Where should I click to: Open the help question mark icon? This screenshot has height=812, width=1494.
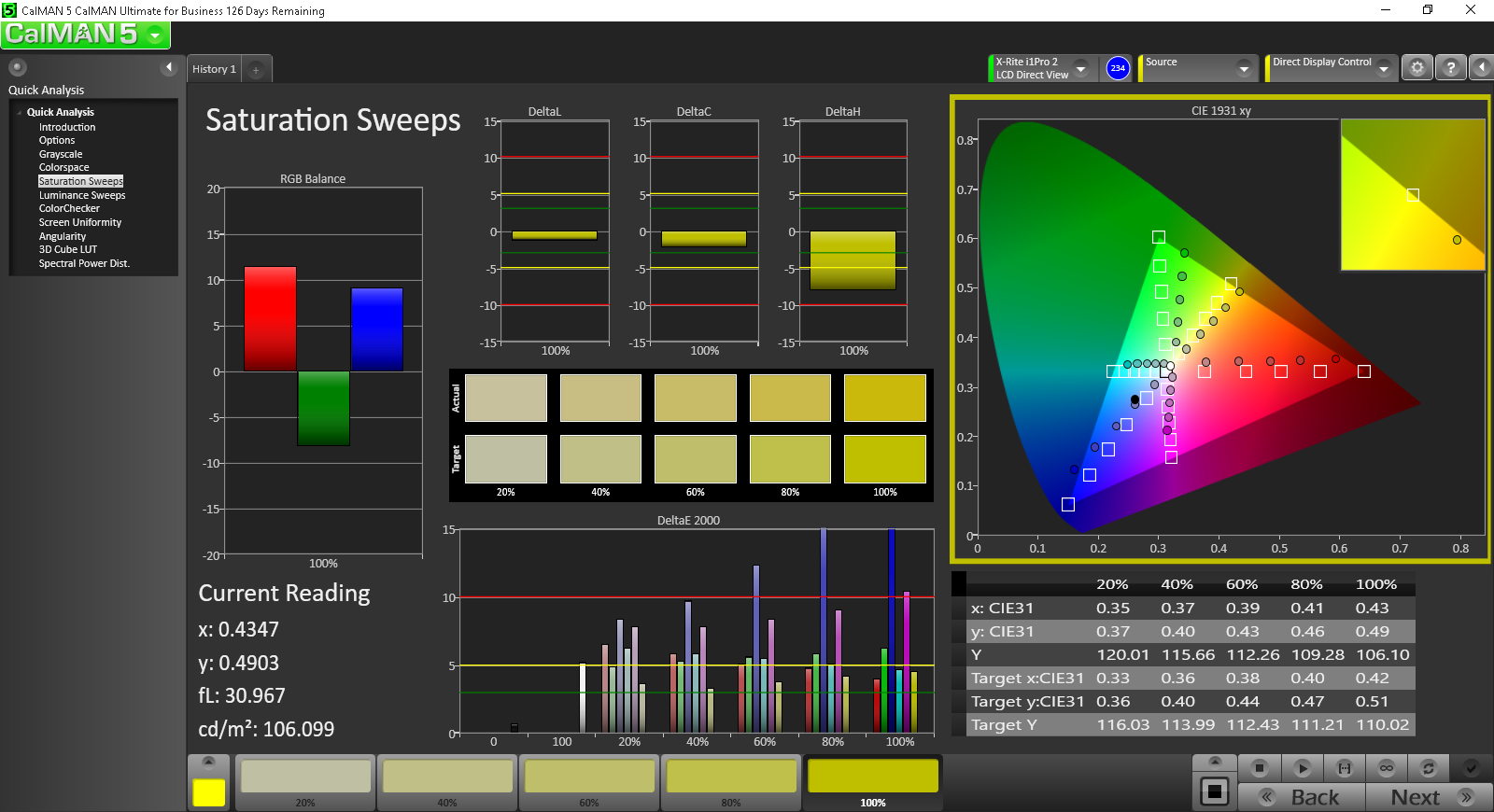tap(1450, 68)
